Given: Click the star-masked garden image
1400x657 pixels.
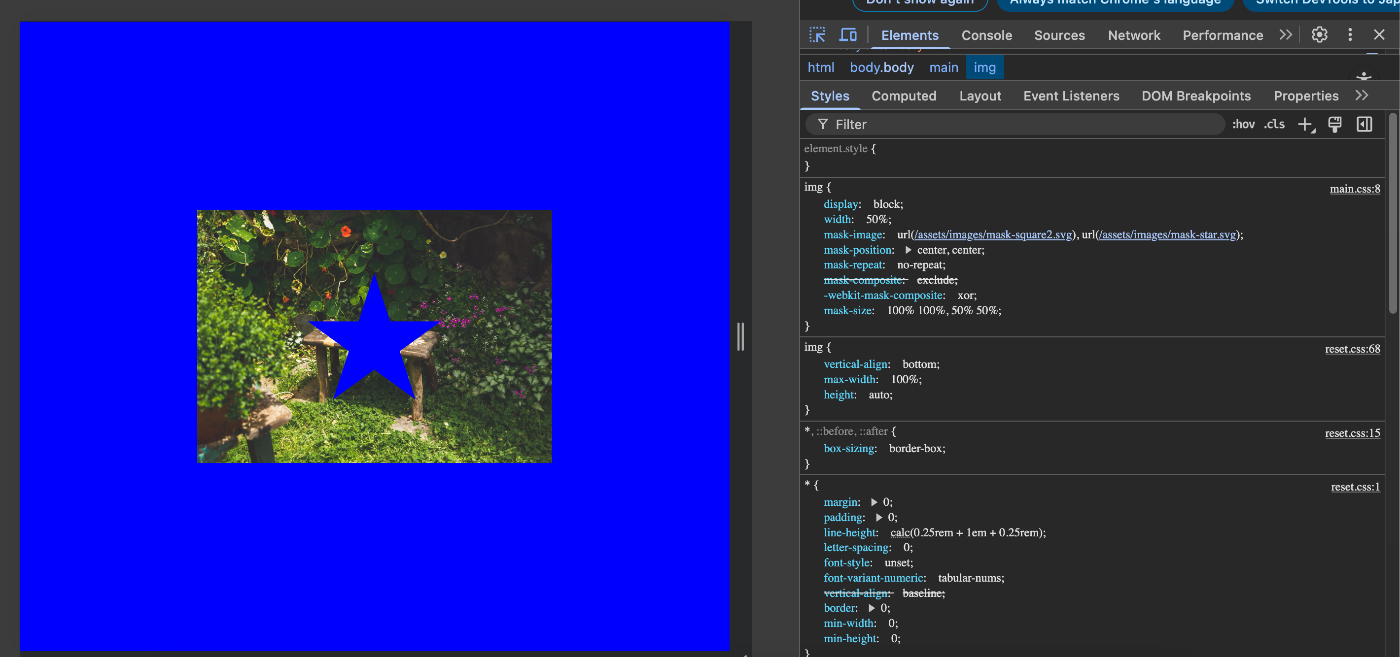Looking at the screenshot, I should 374,336.
